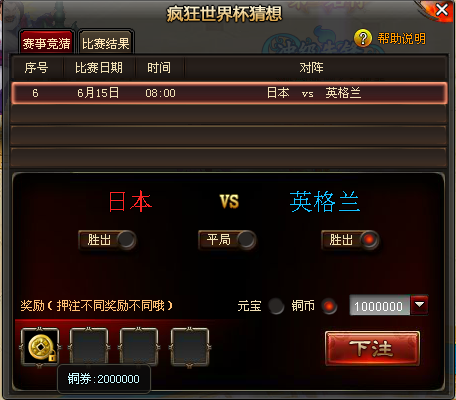Image resolution: width=456 pixels, height=400 pixels.
Task: Open the bet amount dropdown arrow
Action: (419, 305)
